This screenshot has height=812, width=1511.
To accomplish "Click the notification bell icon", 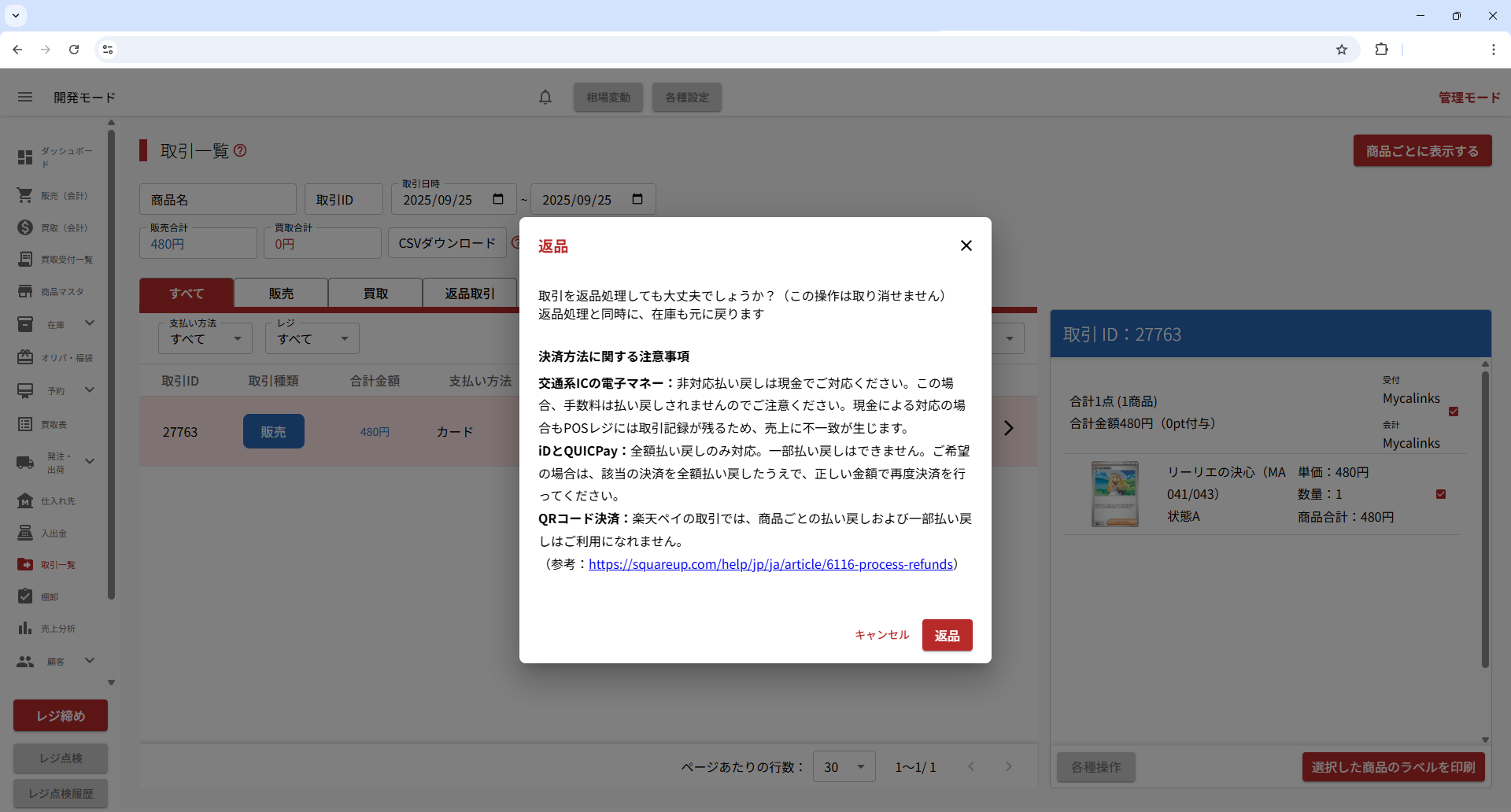I will 545,97.
